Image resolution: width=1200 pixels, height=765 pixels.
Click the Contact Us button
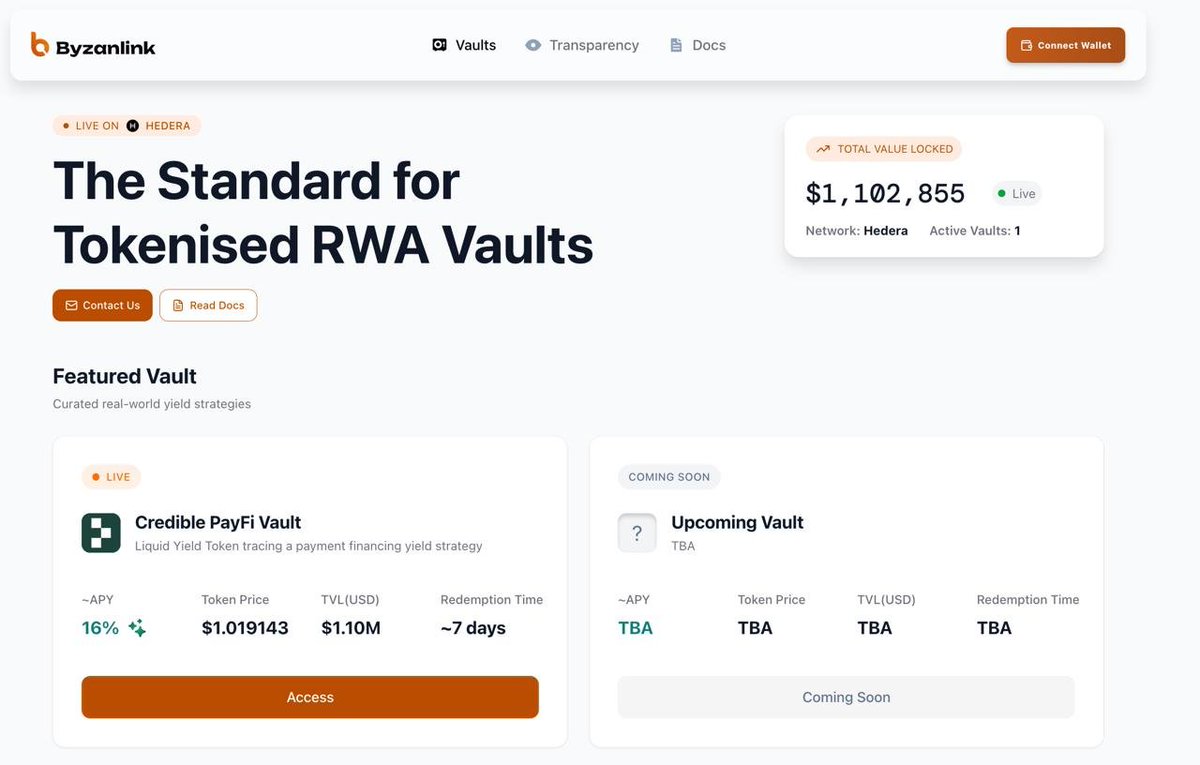pos(102,305)
